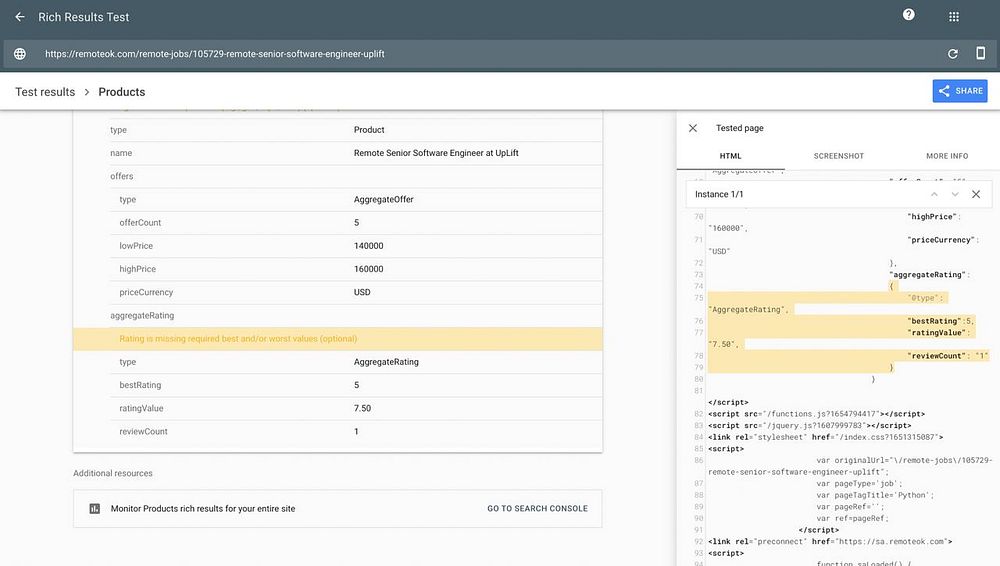Click the globe icon beside the URL
Viewport: 1000px width, 566px height.
pos(20,54)
